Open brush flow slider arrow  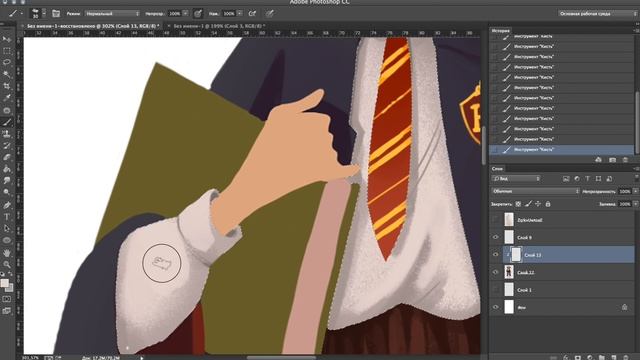pyautogui.click(x=240, y=13)
